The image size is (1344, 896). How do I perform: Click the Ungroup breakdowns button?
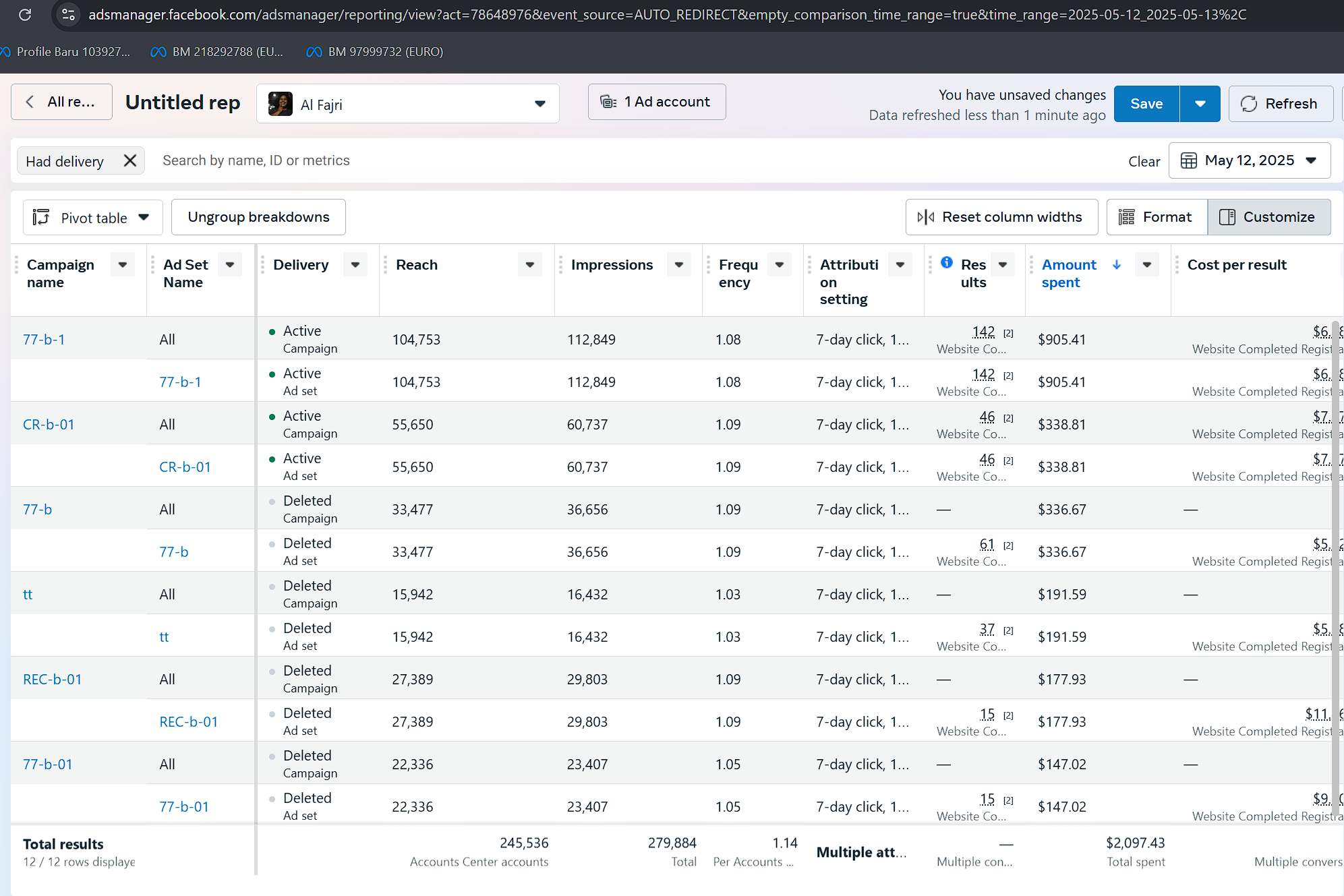click(x=258, y=217)
